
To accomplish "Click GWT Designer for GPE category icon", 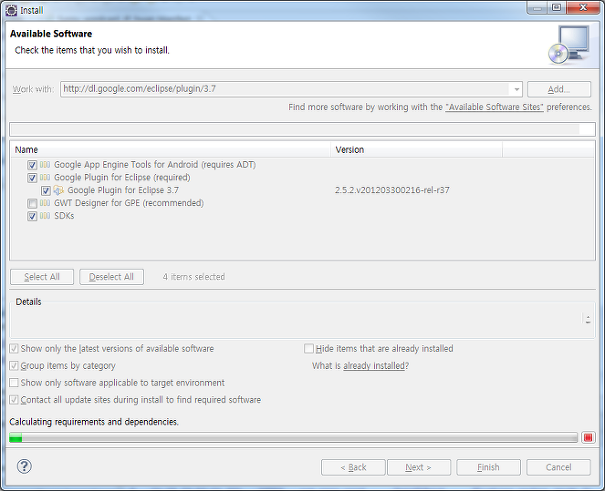I will tap(45, 203).
